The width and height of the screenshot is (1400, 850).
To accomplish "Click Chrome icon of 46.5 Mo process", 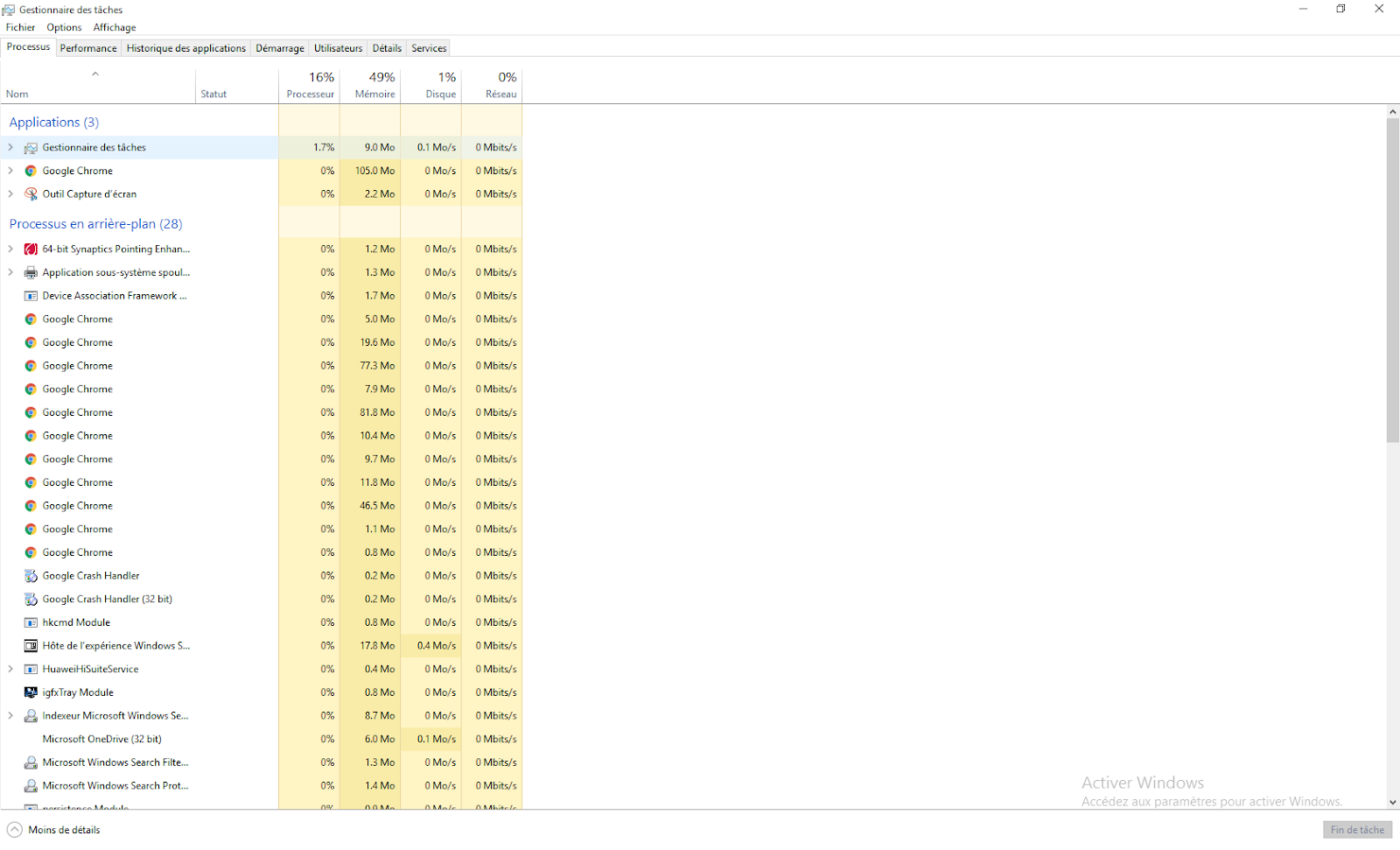I will (x=31, y=506).
